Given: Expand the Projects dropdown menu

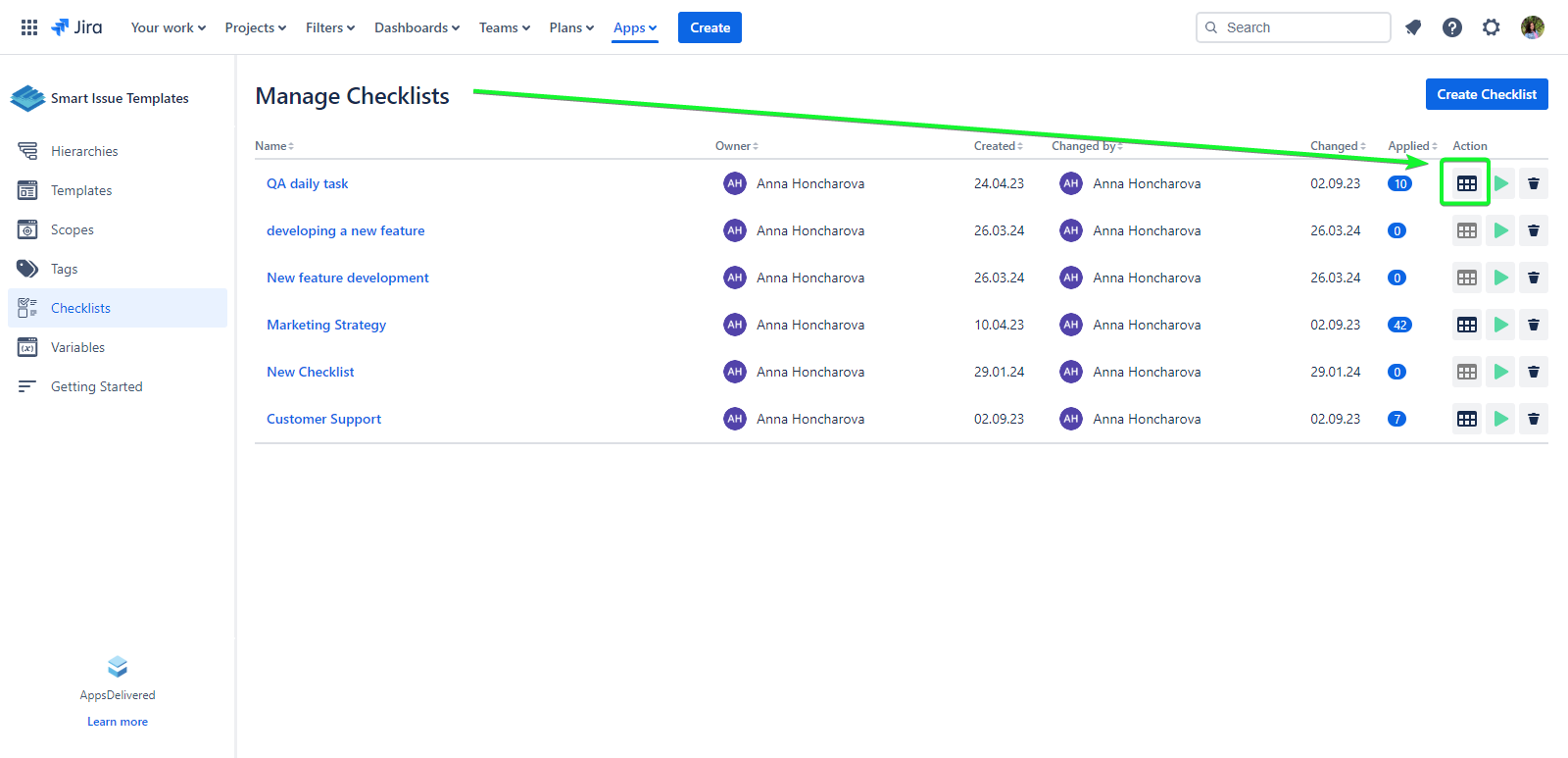Looking at the screenshot, I should point(255,27).
